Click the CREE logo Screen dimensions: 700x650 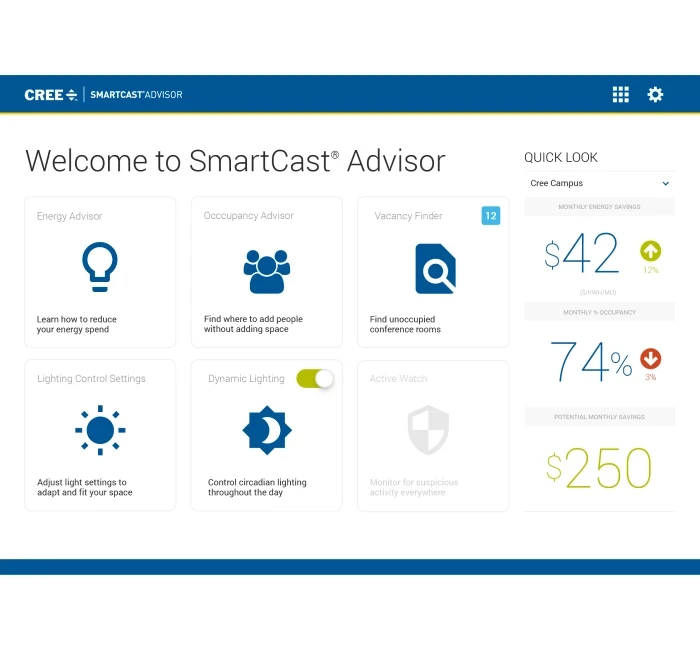[x=51, y=95]
